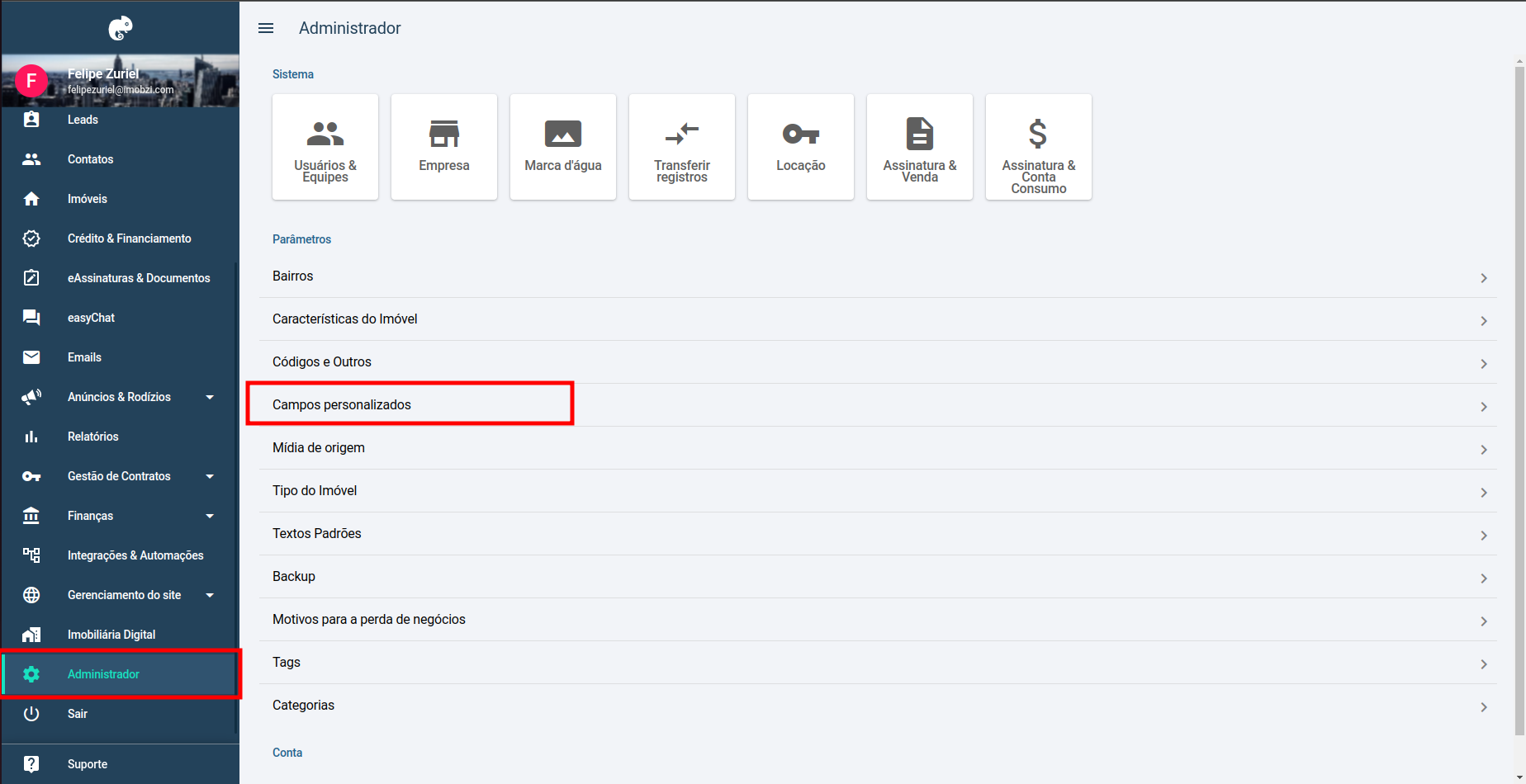Click the Suporte question mark icon
This screenshot has width=1526, height=784.
31,764
